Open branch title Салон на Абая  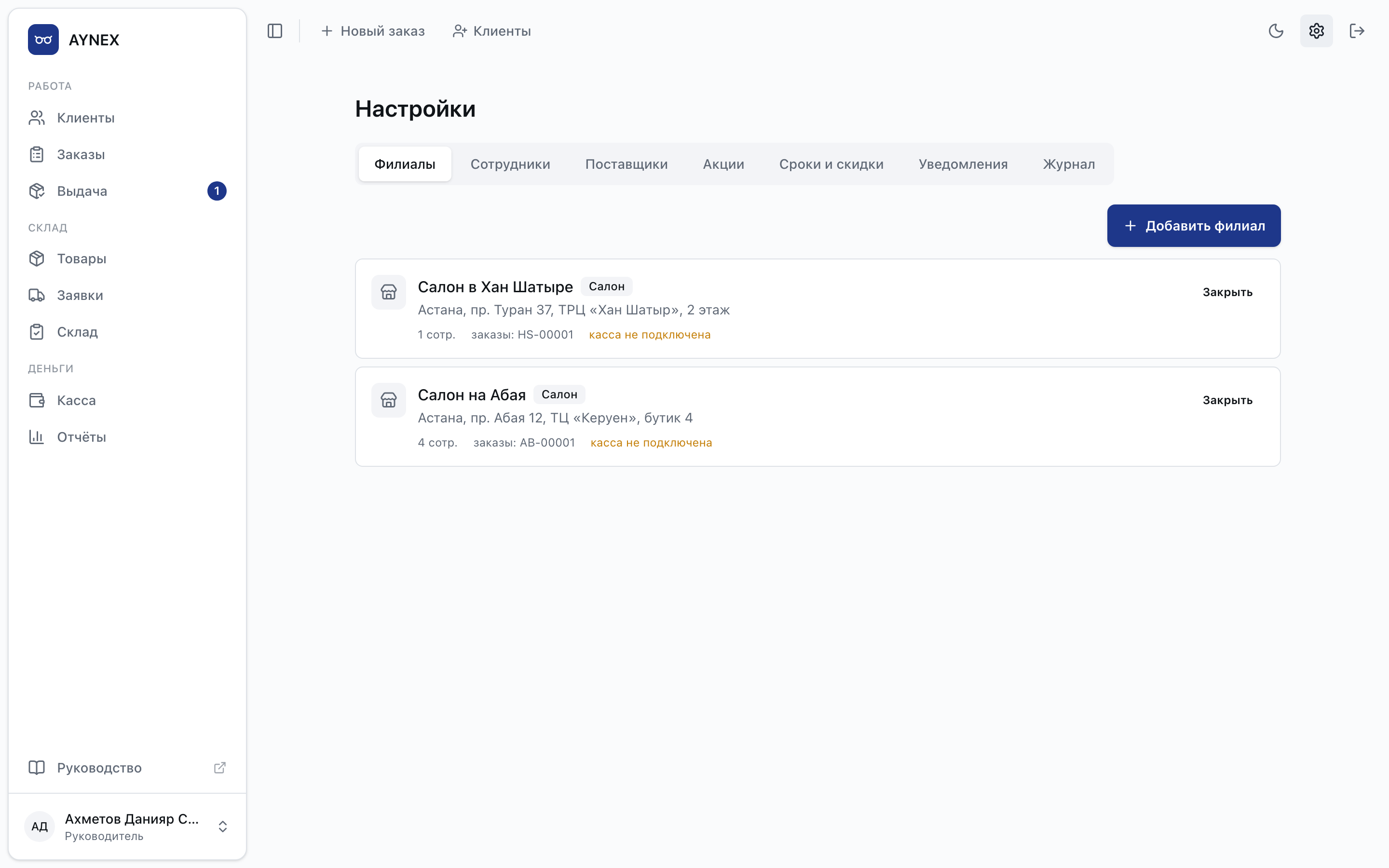[x=472, y=394]
